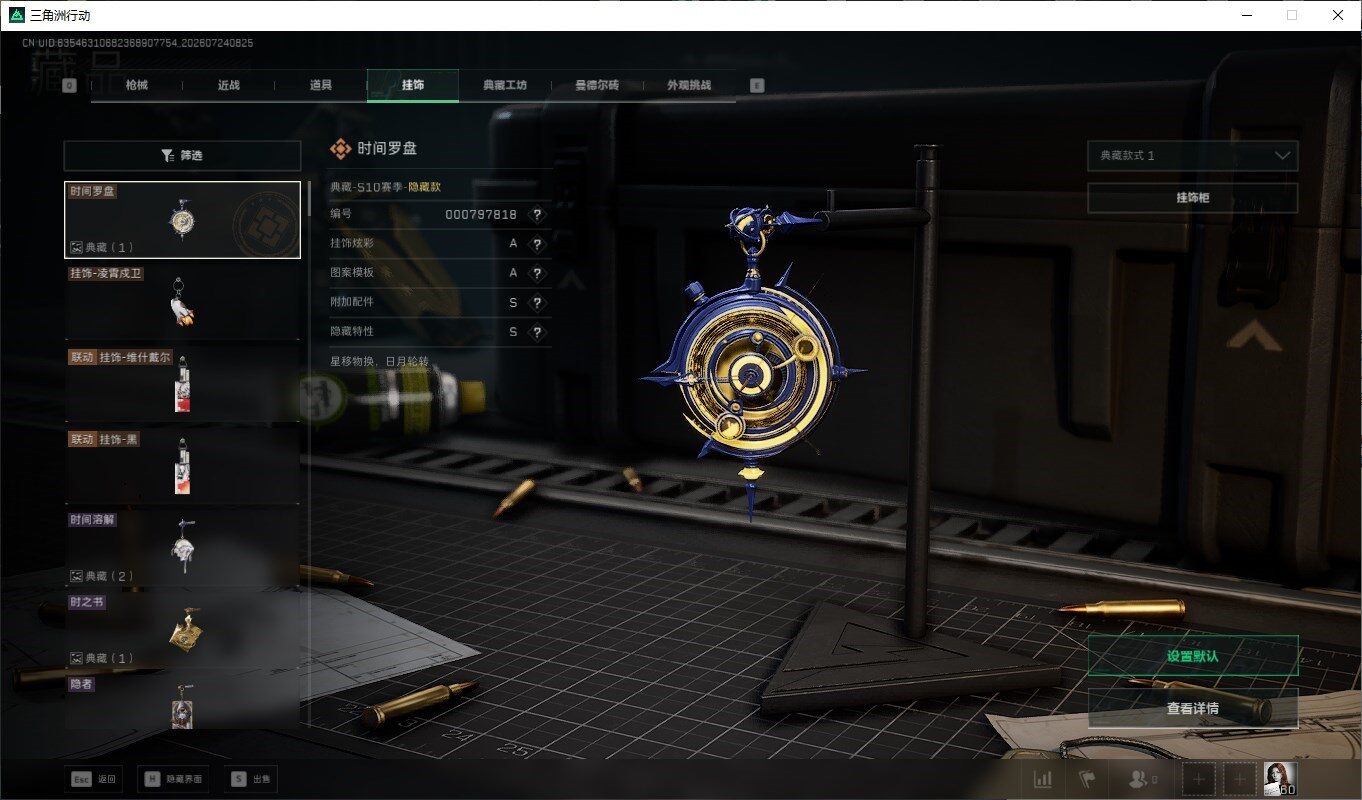Click help icon next to 附加配件
The height and width of the screenshot is (800, 1362).
tap(537, 303)
